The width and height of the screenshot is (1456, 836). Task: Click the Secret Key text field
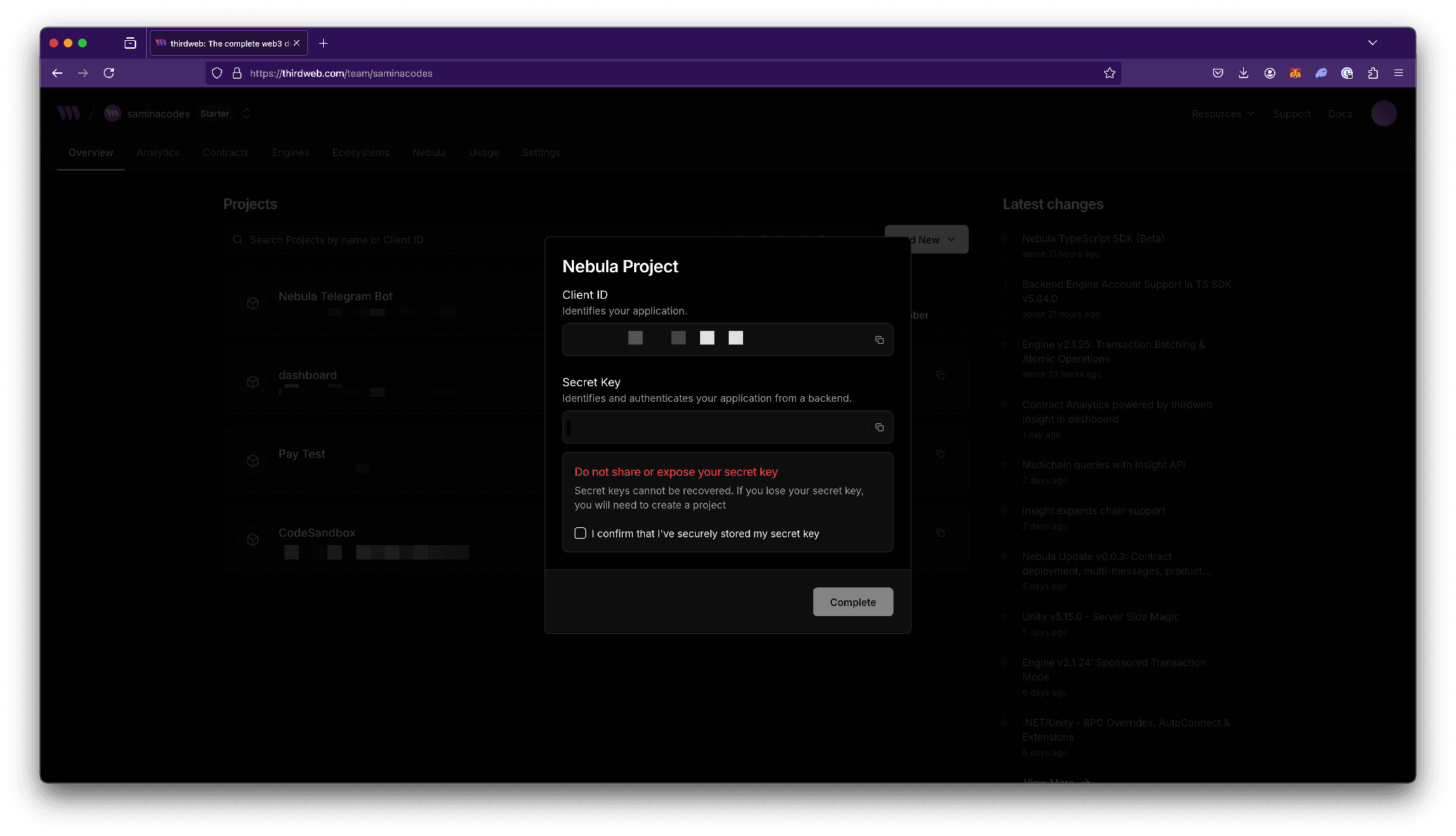click(717, 428)
